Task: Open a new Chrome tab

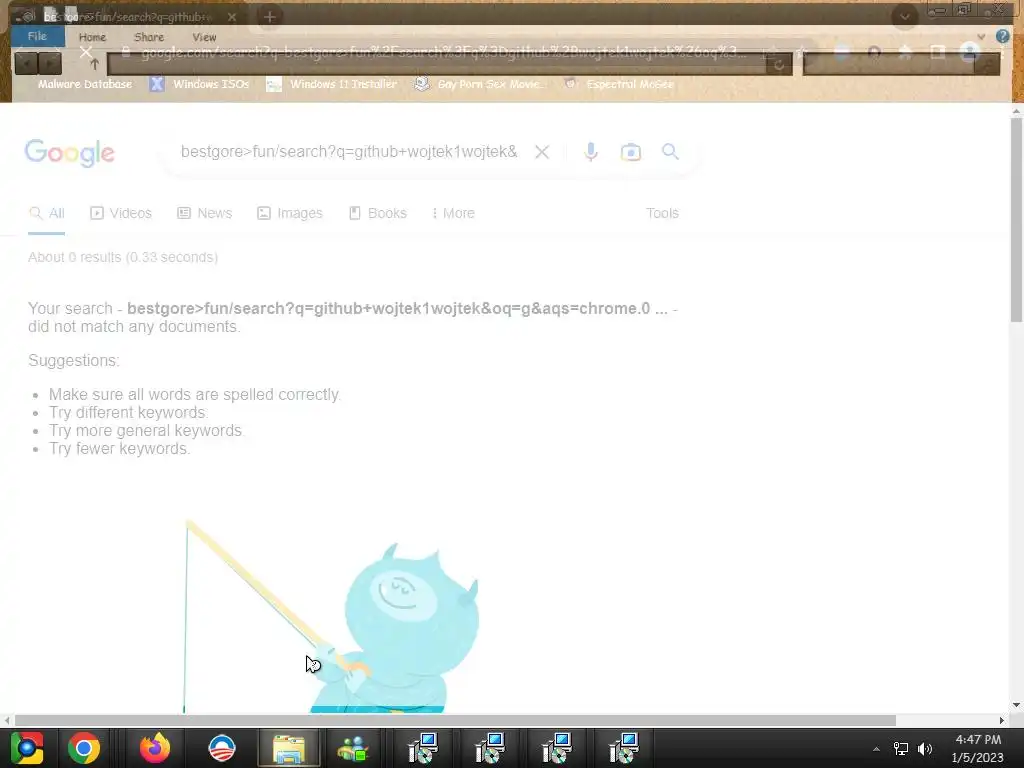Action: point(270,17)
